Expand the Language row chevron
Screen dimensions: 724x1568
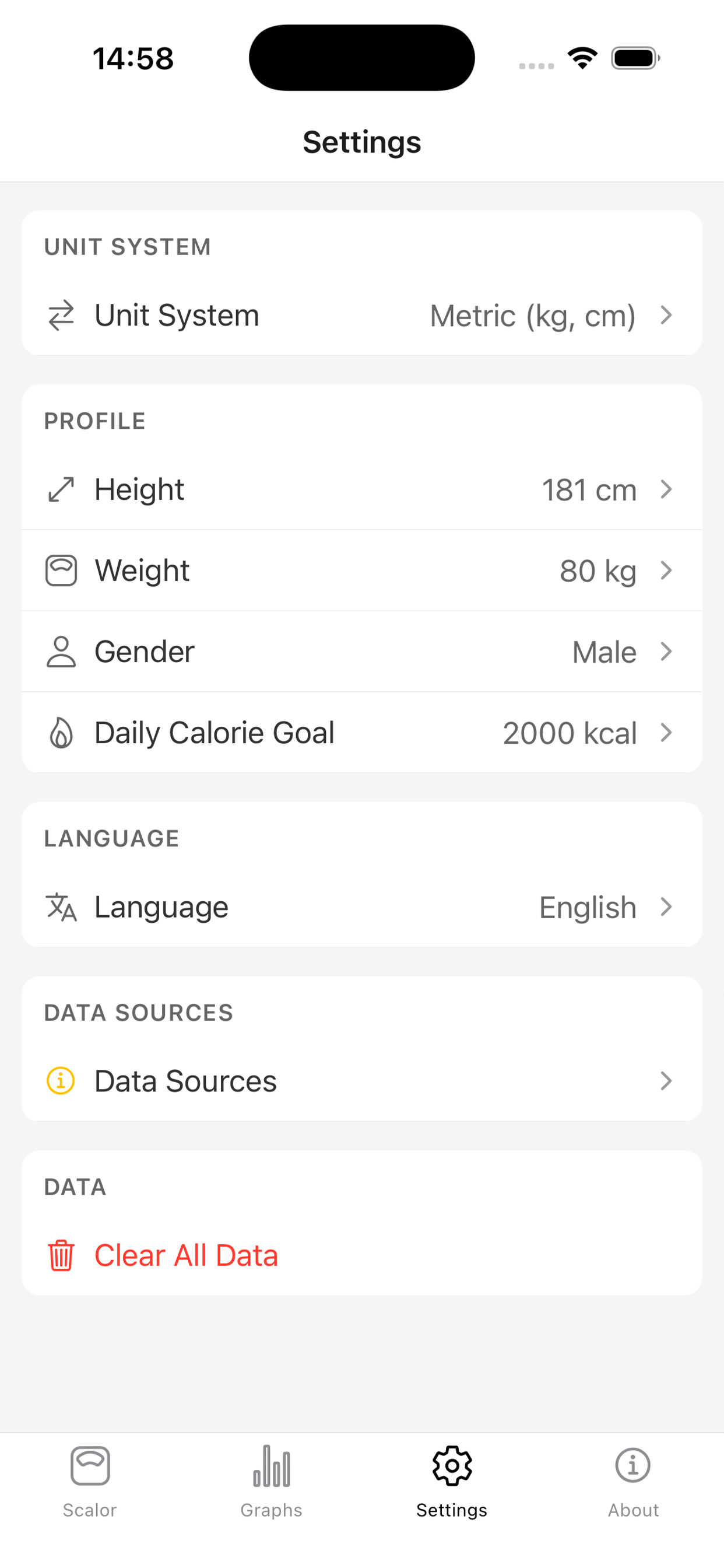666,907
